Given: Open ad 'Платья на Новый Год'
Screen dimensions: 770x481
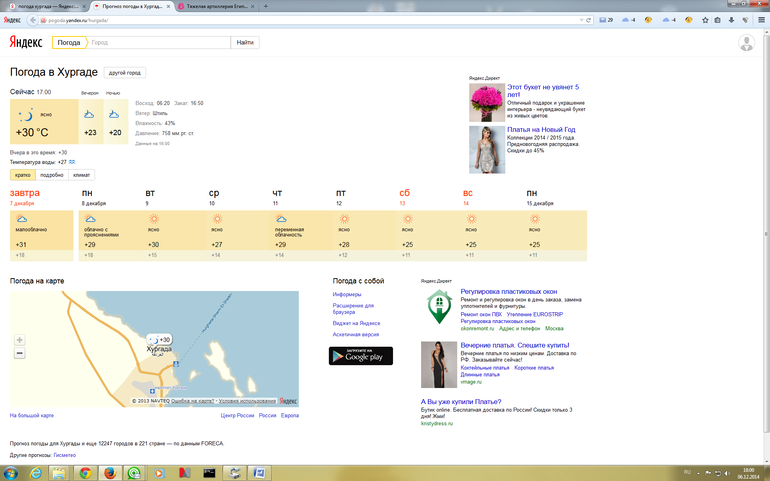Looking at the screenshot, I should point(541,130).
